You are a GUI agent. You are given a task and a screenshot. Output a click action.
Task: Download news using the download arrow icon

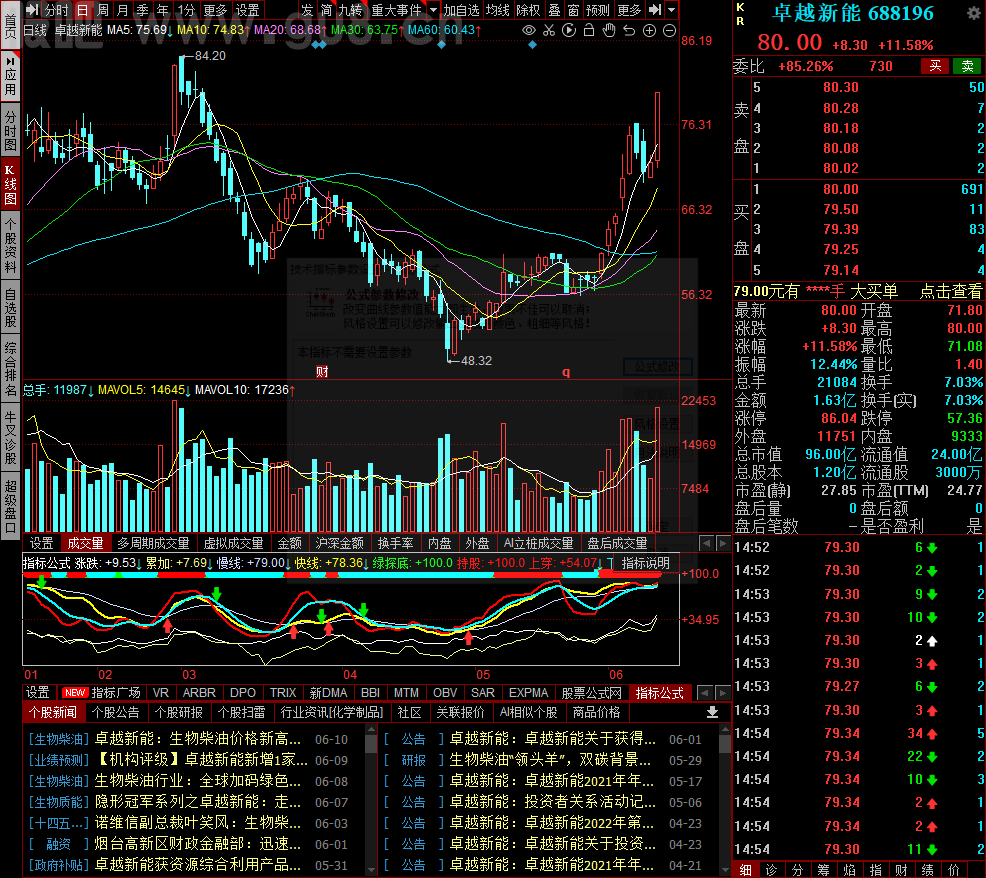(x=712, y=712)
